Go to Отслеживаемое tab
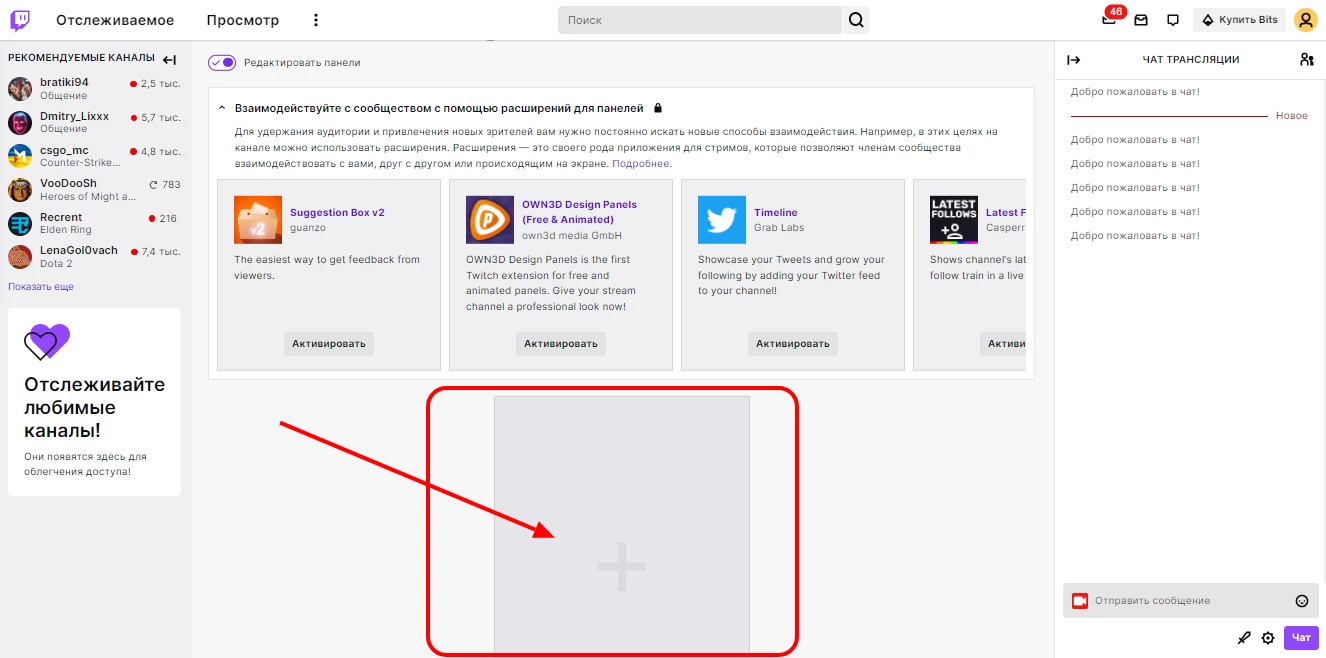The width and height of the screenshot is (1326, 658). click(115, 20)
